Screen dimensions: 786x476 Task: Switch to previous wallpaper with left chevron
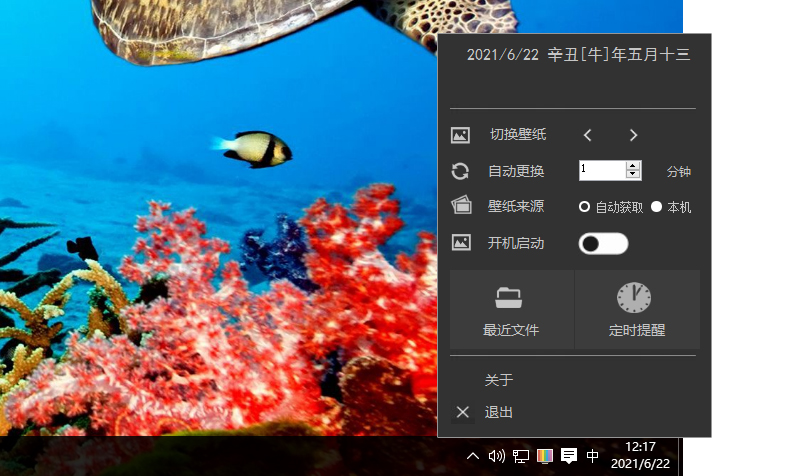pyautogui.click(x=587, y=135)
